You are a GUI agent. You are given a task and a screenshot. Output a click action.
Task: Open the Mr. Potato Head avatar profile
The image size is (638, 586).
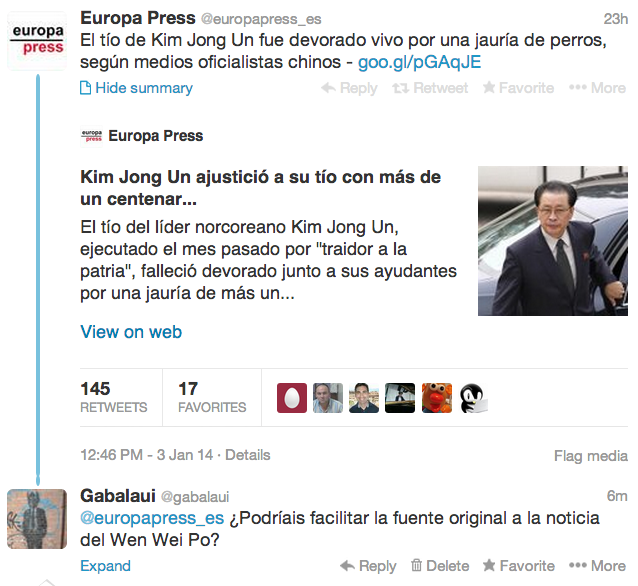(x=437, y=398)
